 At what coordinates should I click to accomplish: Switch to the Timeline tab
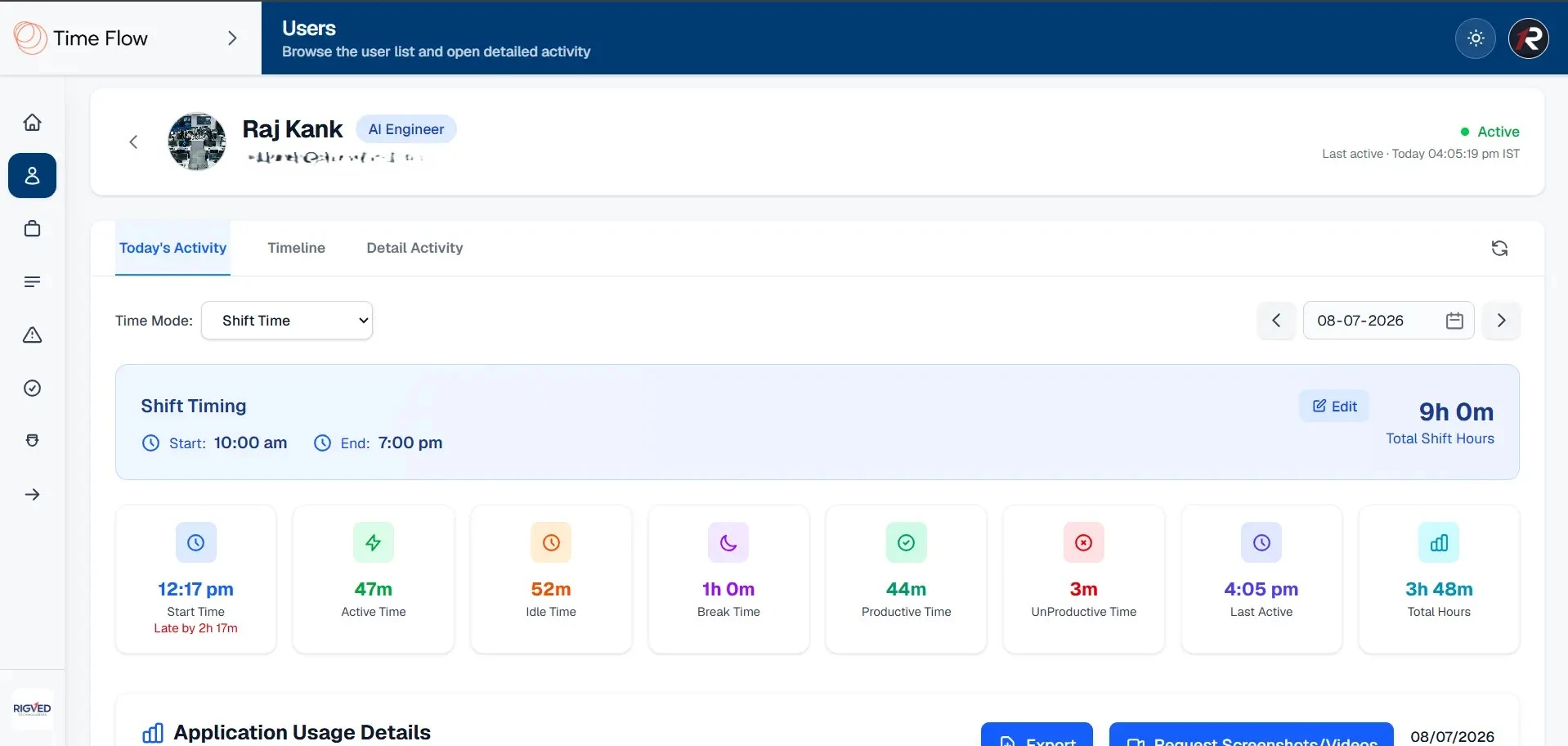tap(296, 248)
